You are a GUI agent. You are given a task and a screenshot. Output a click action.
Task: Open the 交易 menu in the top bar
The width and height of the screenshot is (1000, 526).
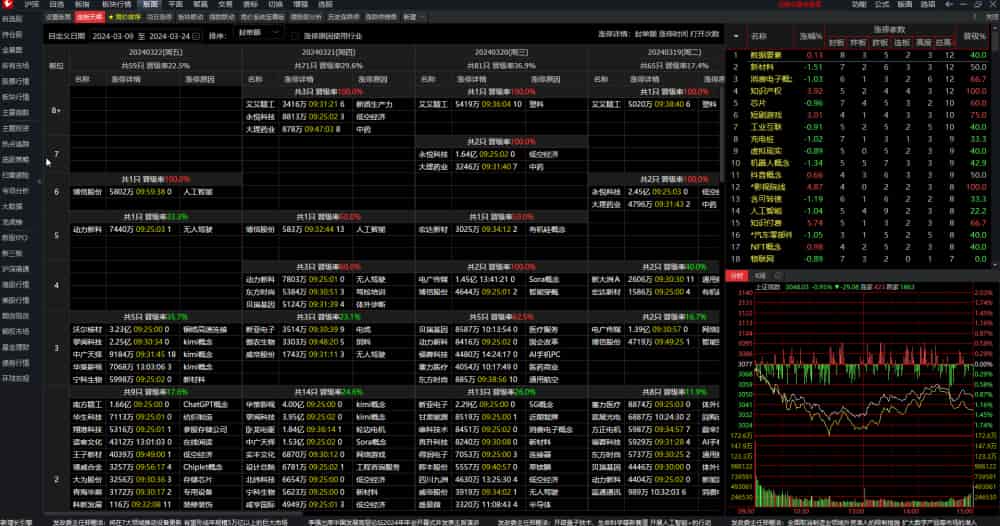tap(225, 4)
